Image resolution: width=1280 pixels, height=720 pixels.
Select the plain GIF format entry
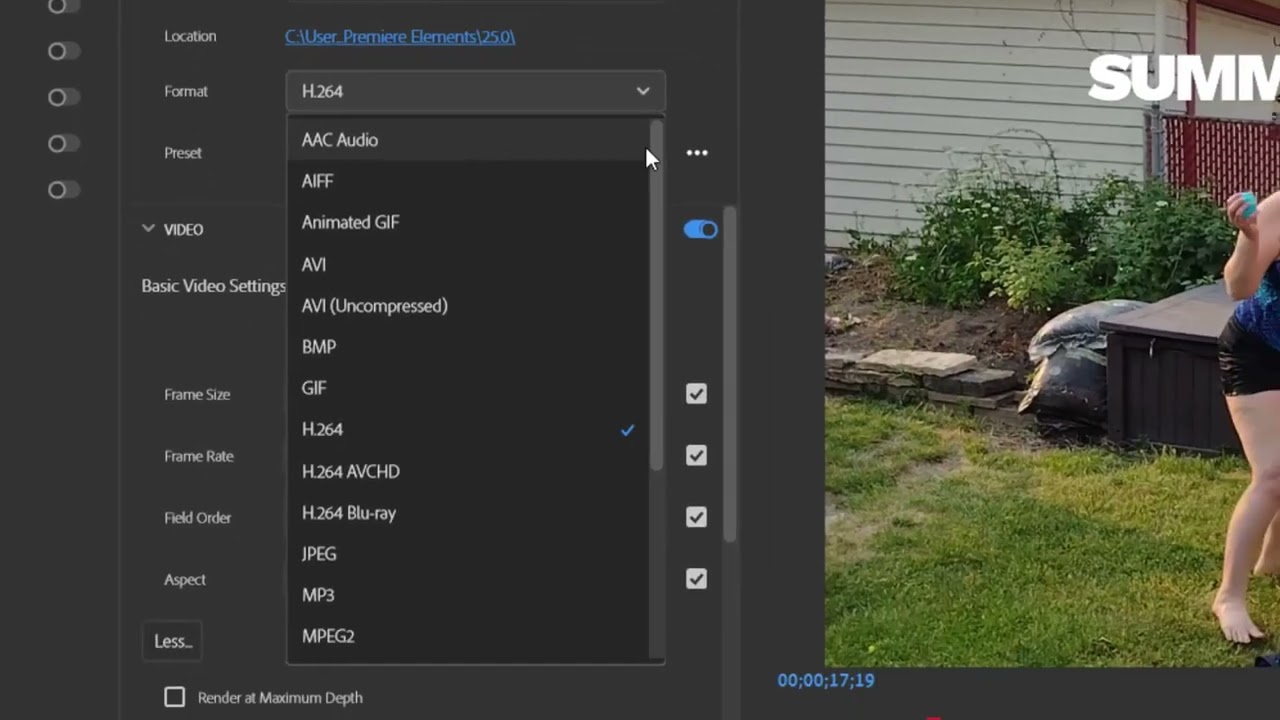[x=468, y=388]
